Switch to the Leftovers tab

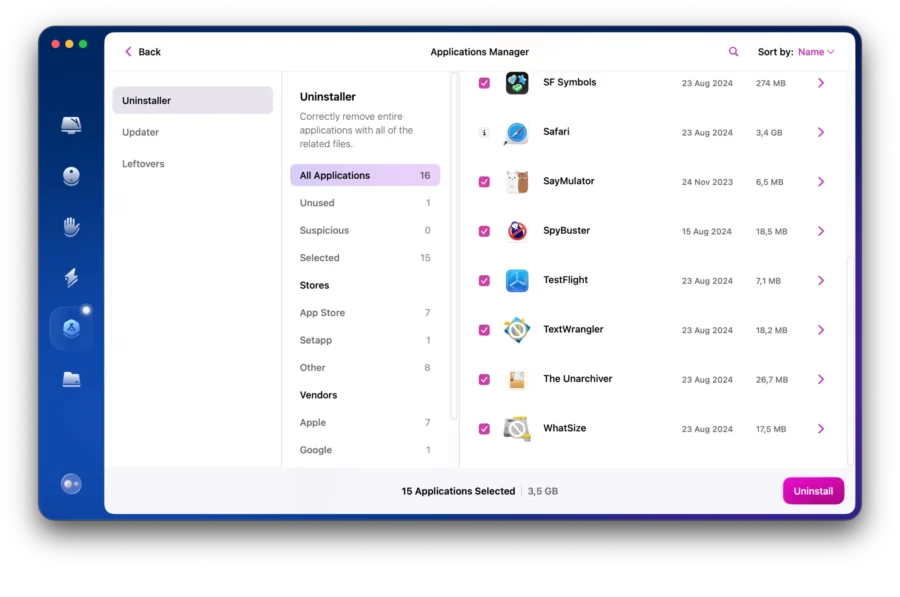coord(192,164)
